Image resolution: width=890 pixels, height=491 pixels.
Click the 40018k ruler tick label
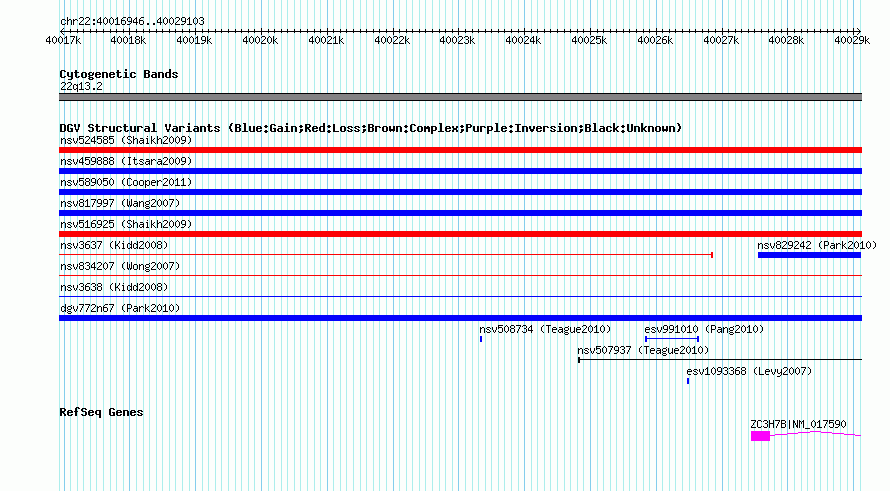tap(128, 40)
